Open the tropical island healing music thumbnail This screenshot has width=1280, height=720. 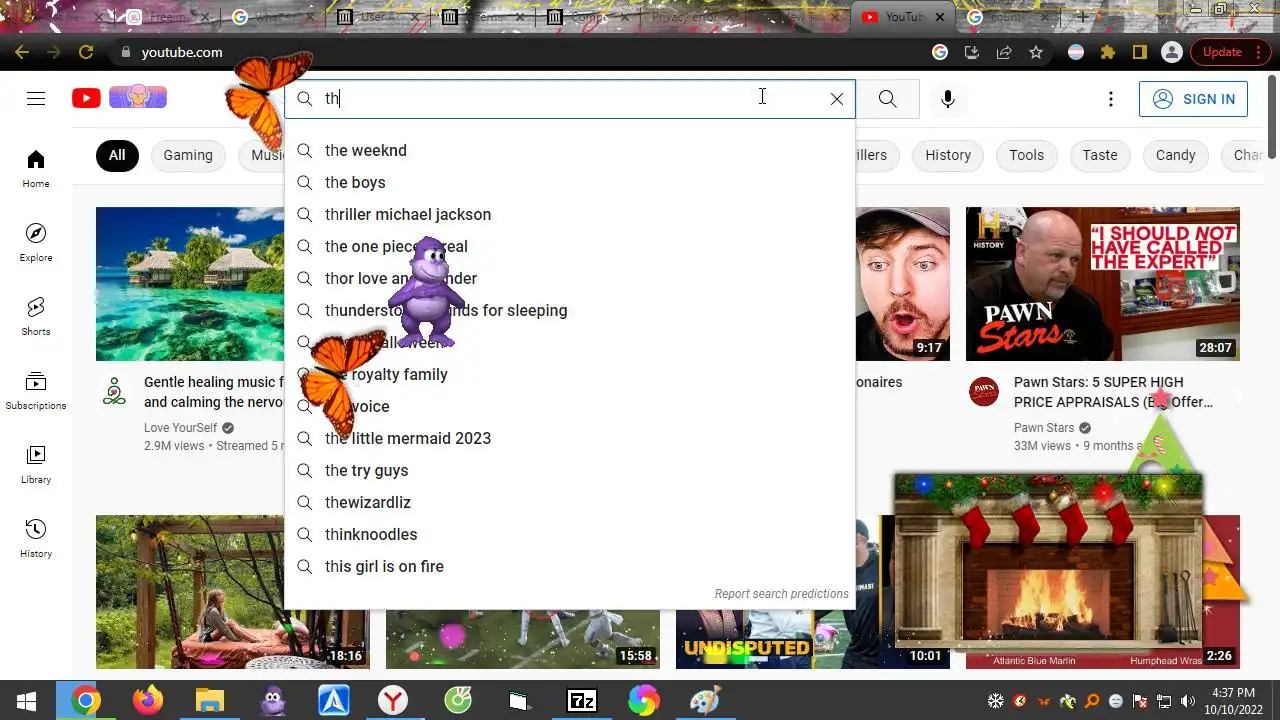190,284
